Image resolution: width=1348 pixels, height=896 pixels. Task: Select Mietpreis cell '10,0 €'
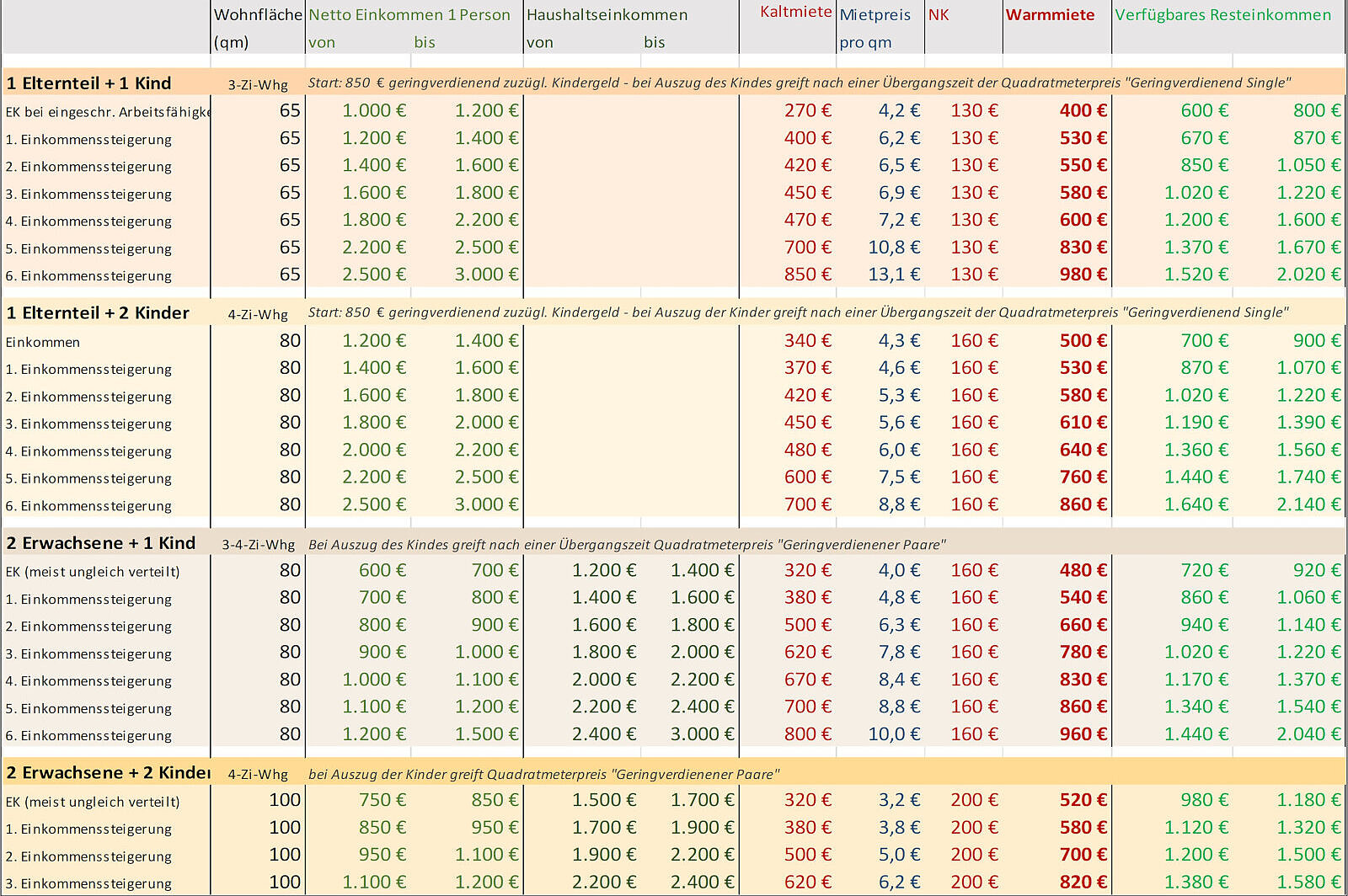894,733
